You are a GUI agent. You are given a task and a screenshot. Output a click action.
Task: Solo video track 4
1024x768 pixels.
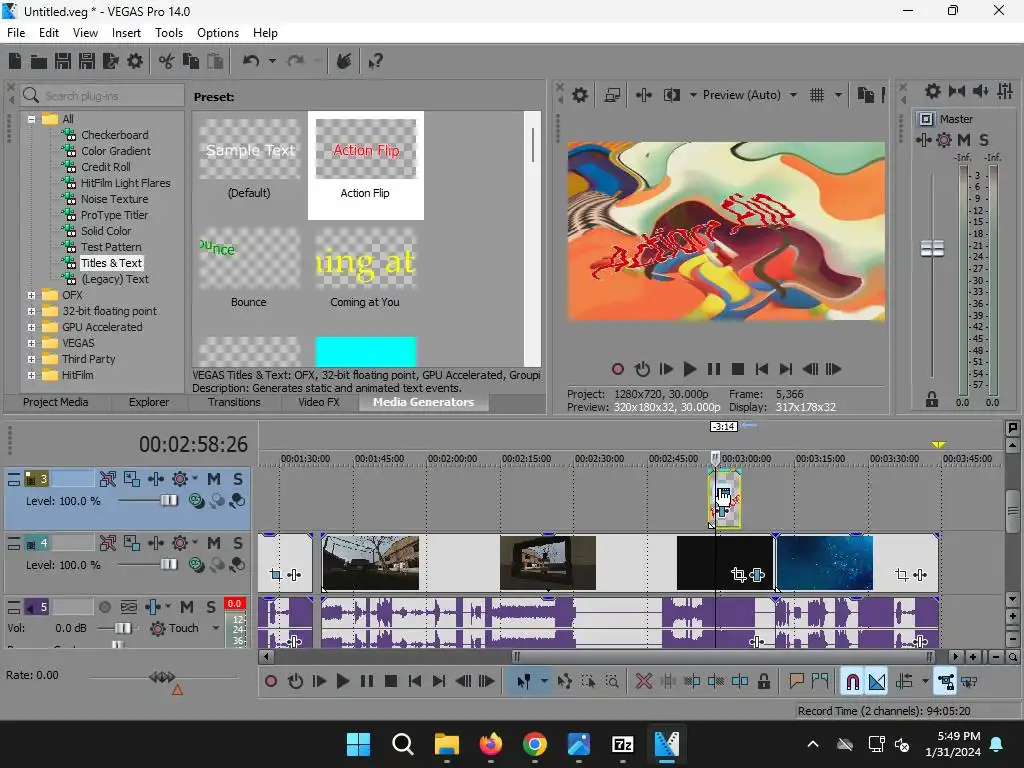[238, 543]
